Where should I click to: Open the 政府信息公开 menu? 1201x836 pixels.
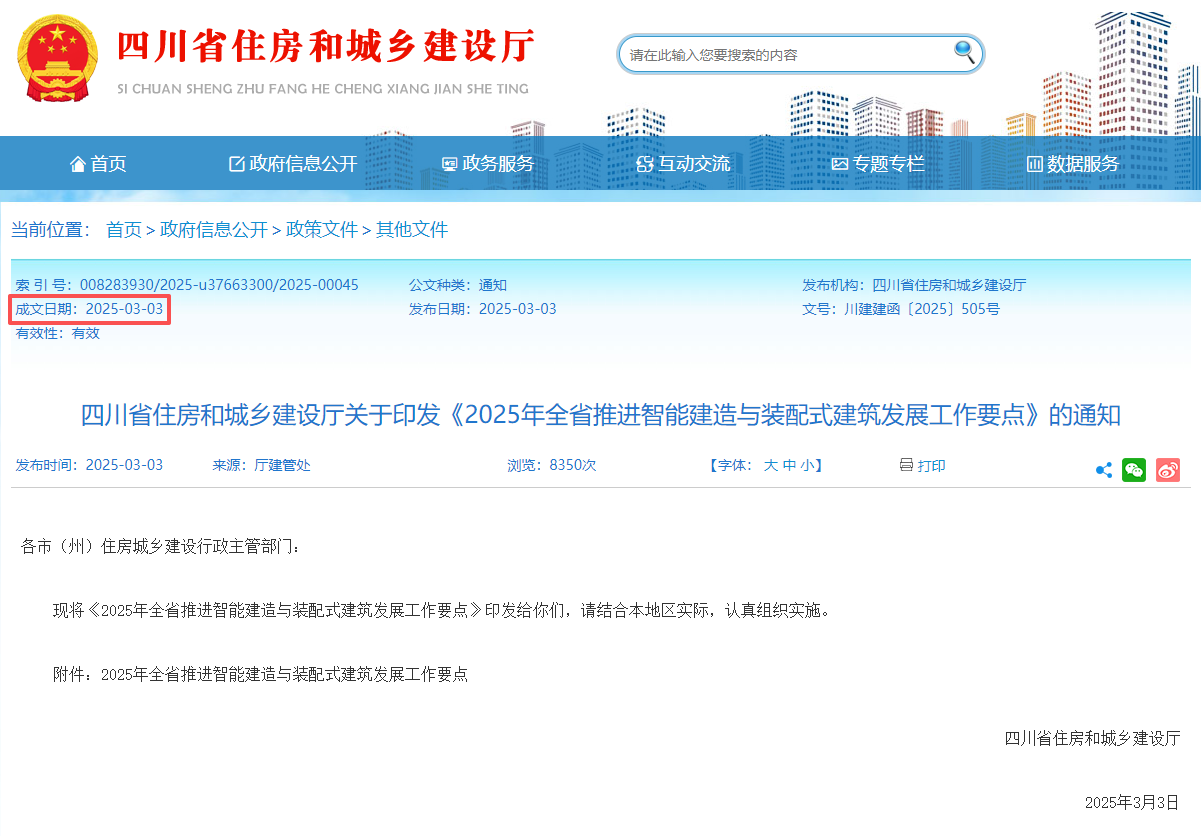pos(293,164)
